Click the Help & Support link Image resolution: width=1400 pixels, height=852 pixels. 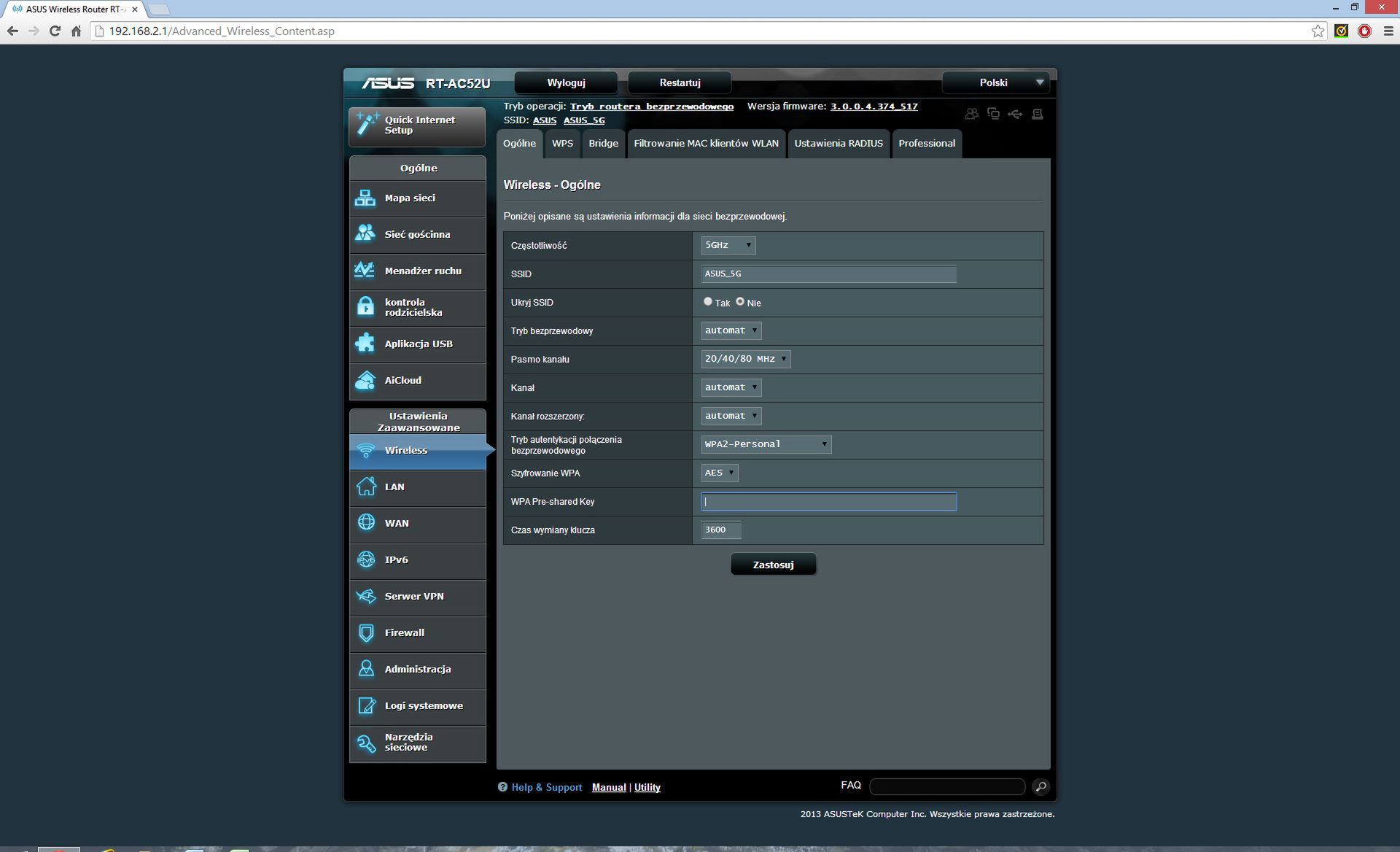pyautogui.click(x=546, y=787)
